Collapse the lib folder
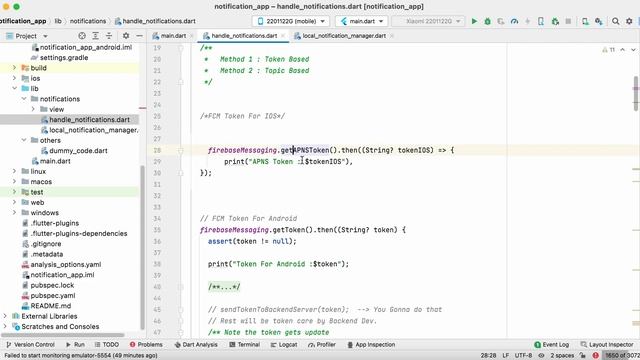Viewport: 640px width, 360px height. click(14, 88)
